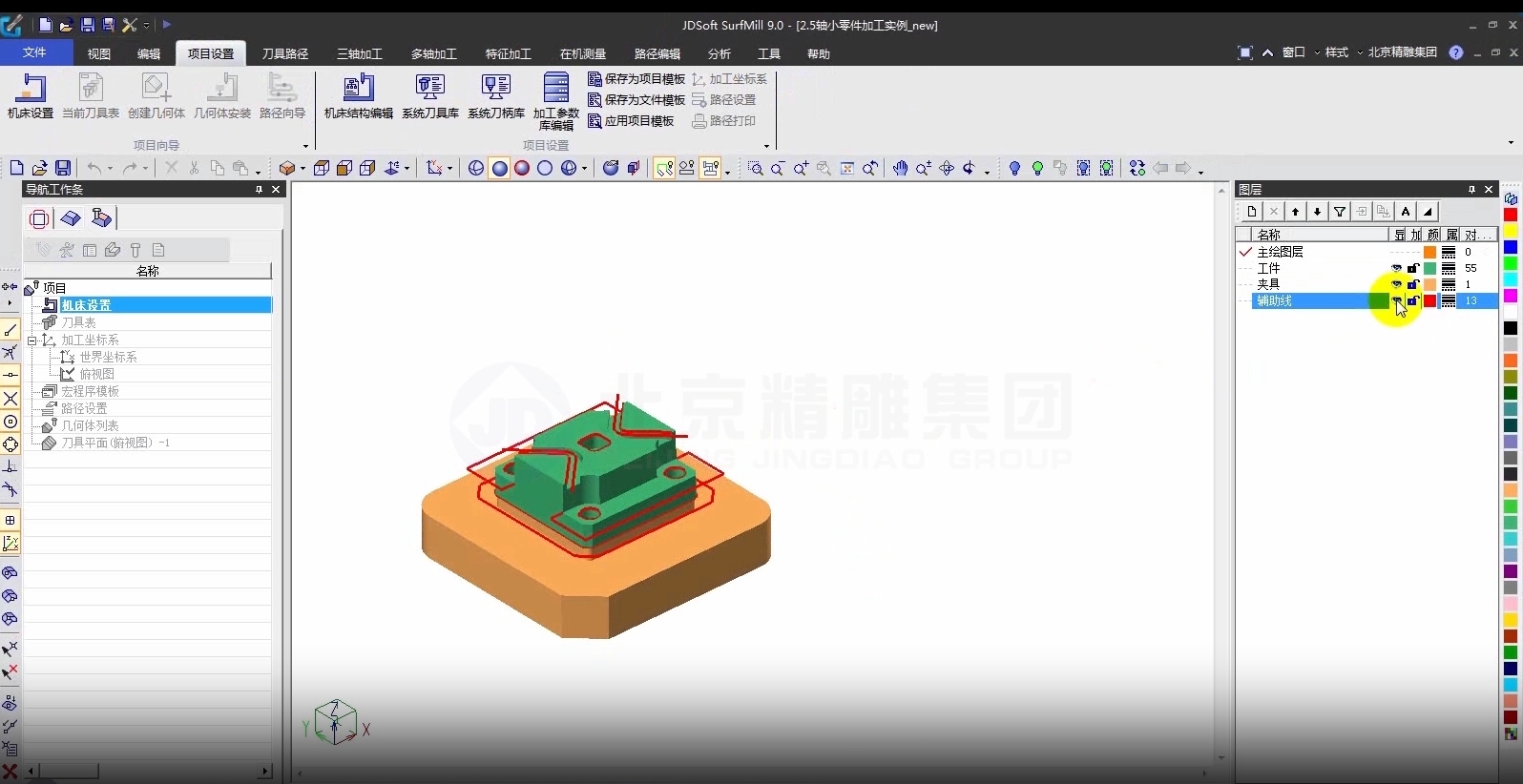Screen dimensions: 1523x784
Task: Switch to the 刀具路径 tab
Action: click(x=285, y=53)
